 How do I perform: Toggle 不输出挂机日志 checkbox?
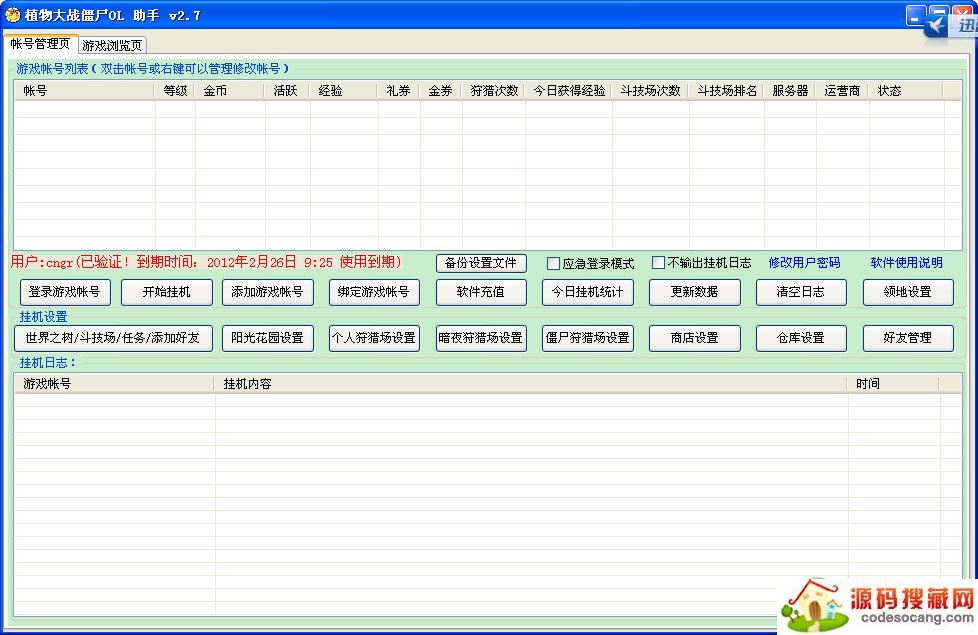pyautogui.click(x=658, y=263)
